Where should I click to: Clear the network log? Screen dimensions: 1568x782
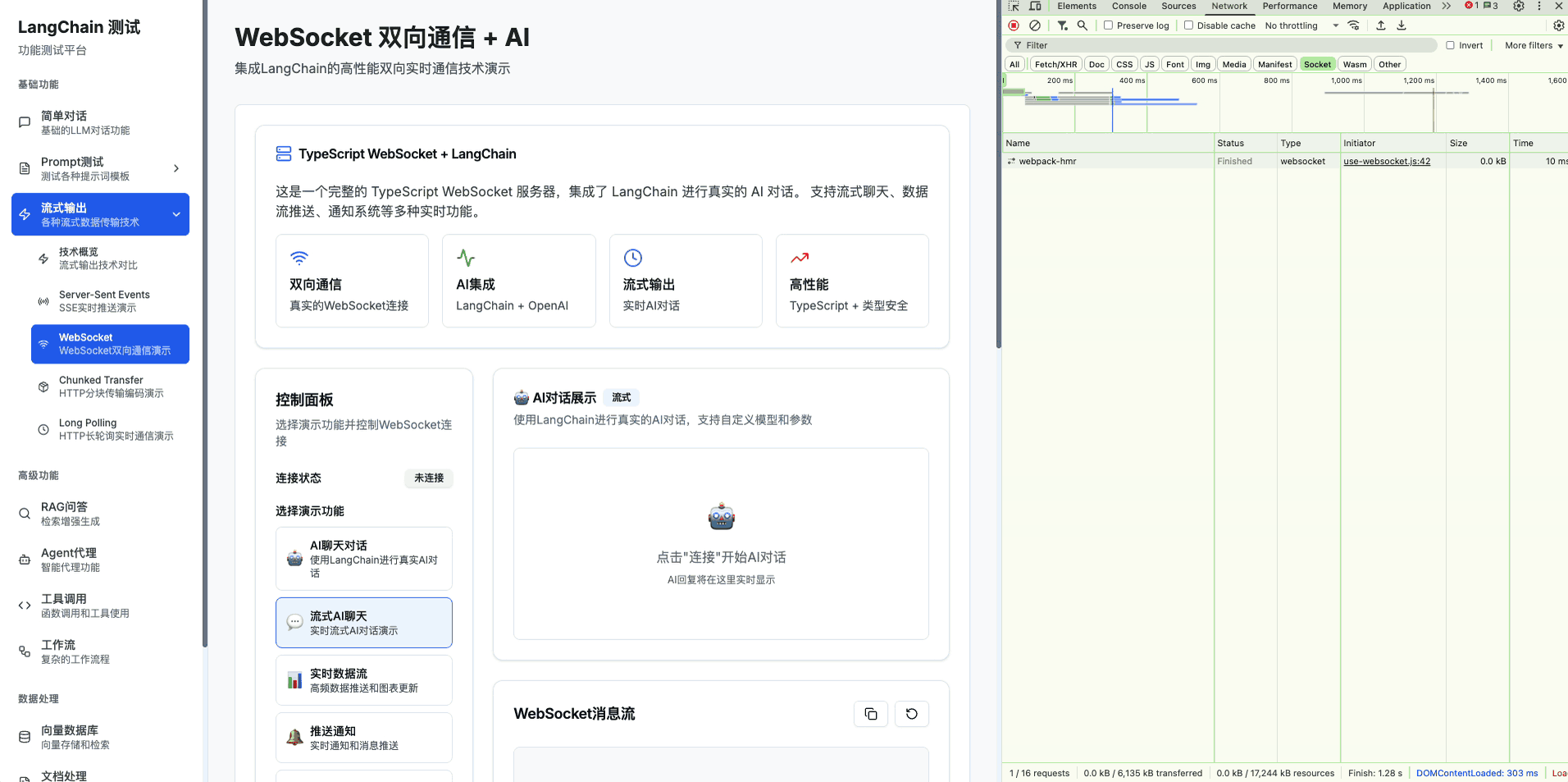(1035, 25)
